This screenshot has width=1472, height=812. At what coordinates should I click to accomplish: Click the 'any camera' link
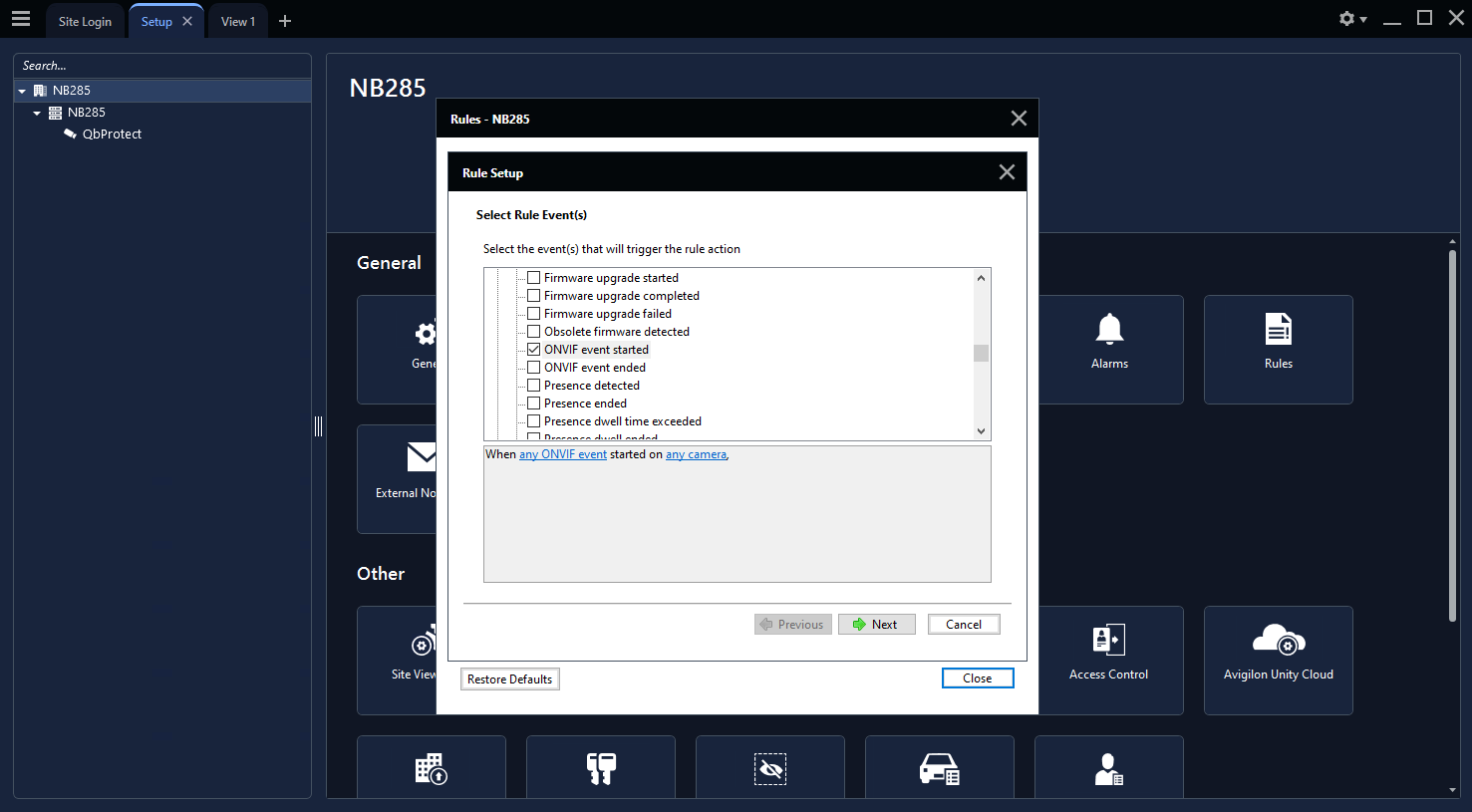697,454
